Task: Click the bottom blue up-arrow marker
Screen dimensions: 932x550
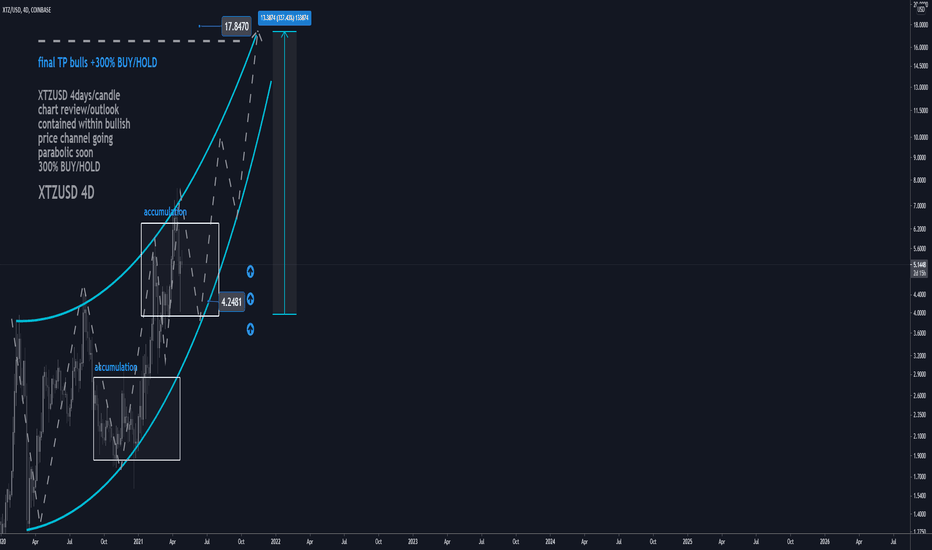Action: point(250,329)
